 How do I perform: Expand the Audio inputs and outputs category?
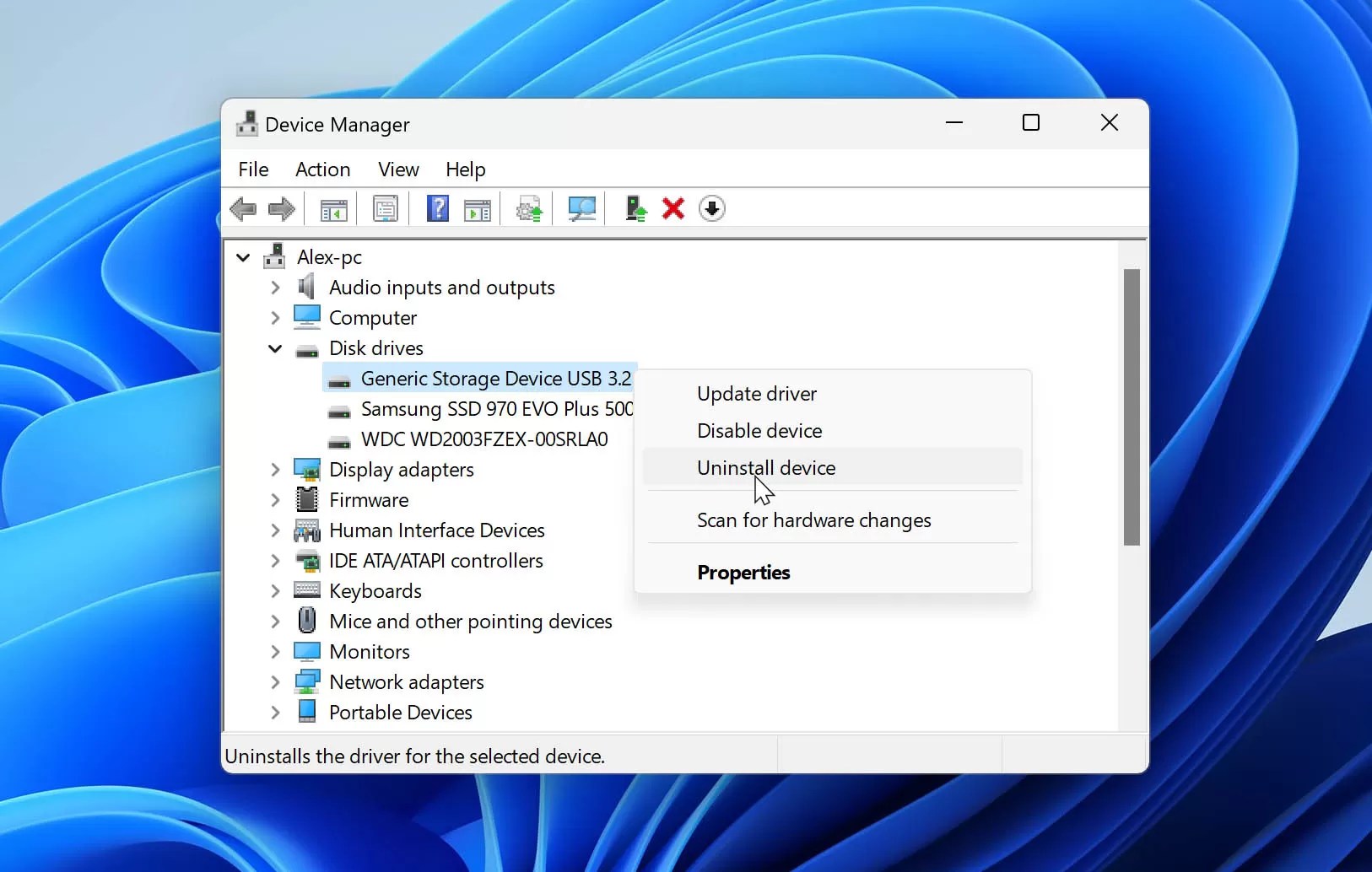(273, 287)
